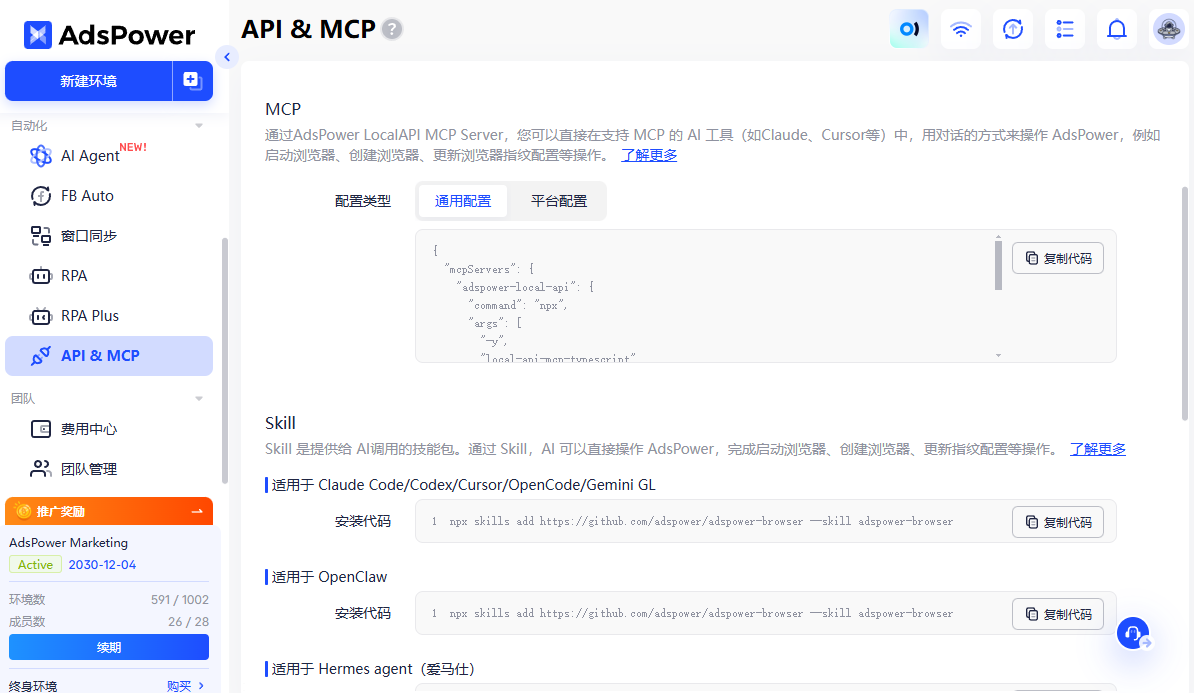Open the customer support chat bubble
The image size is (1194, 693).
(x=1133, y=633)
